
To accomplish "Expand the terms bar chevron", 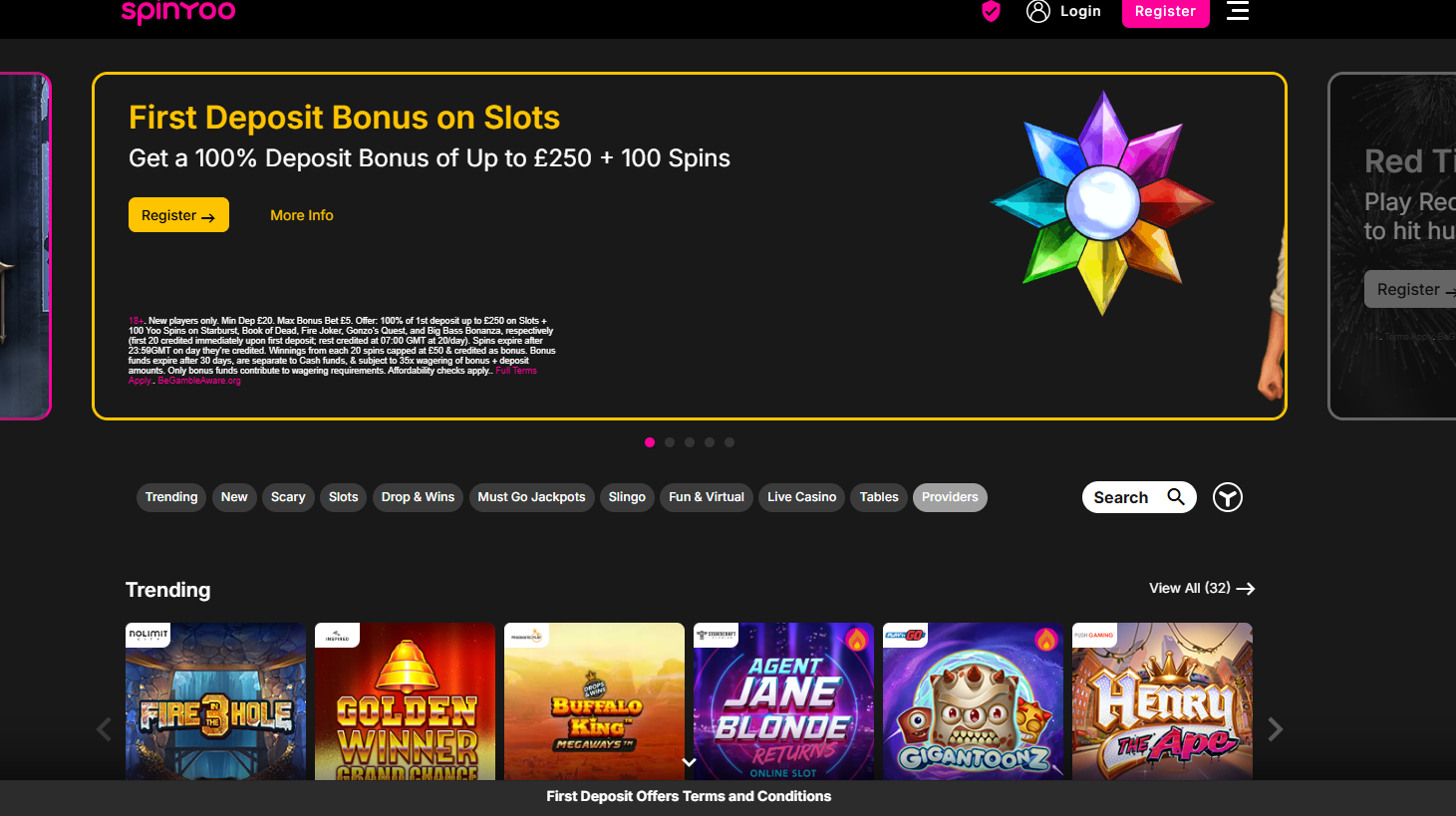I will point(689,762).
